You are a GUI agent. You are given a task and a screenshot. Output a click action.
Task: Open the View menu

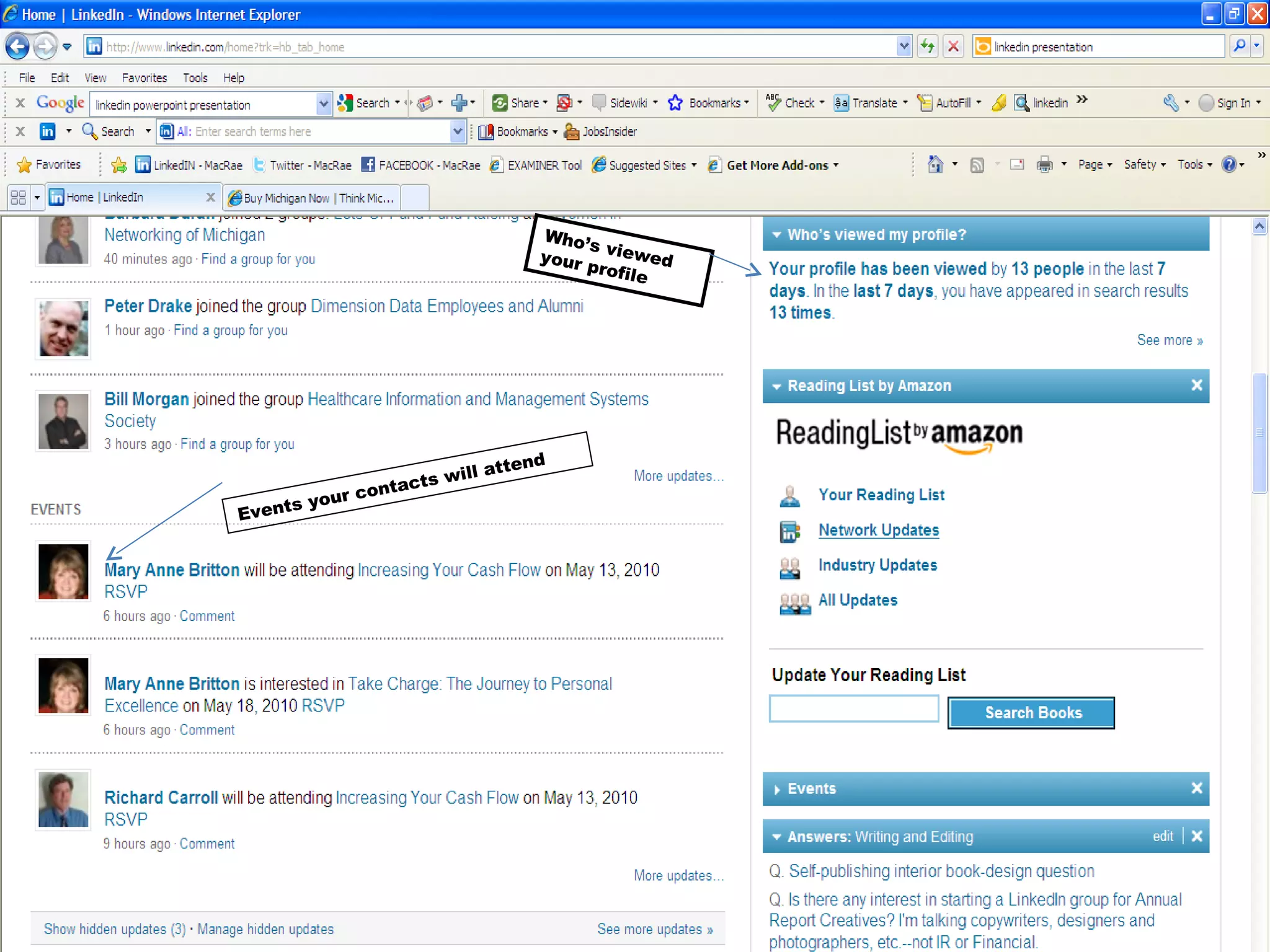coord(95,77)
